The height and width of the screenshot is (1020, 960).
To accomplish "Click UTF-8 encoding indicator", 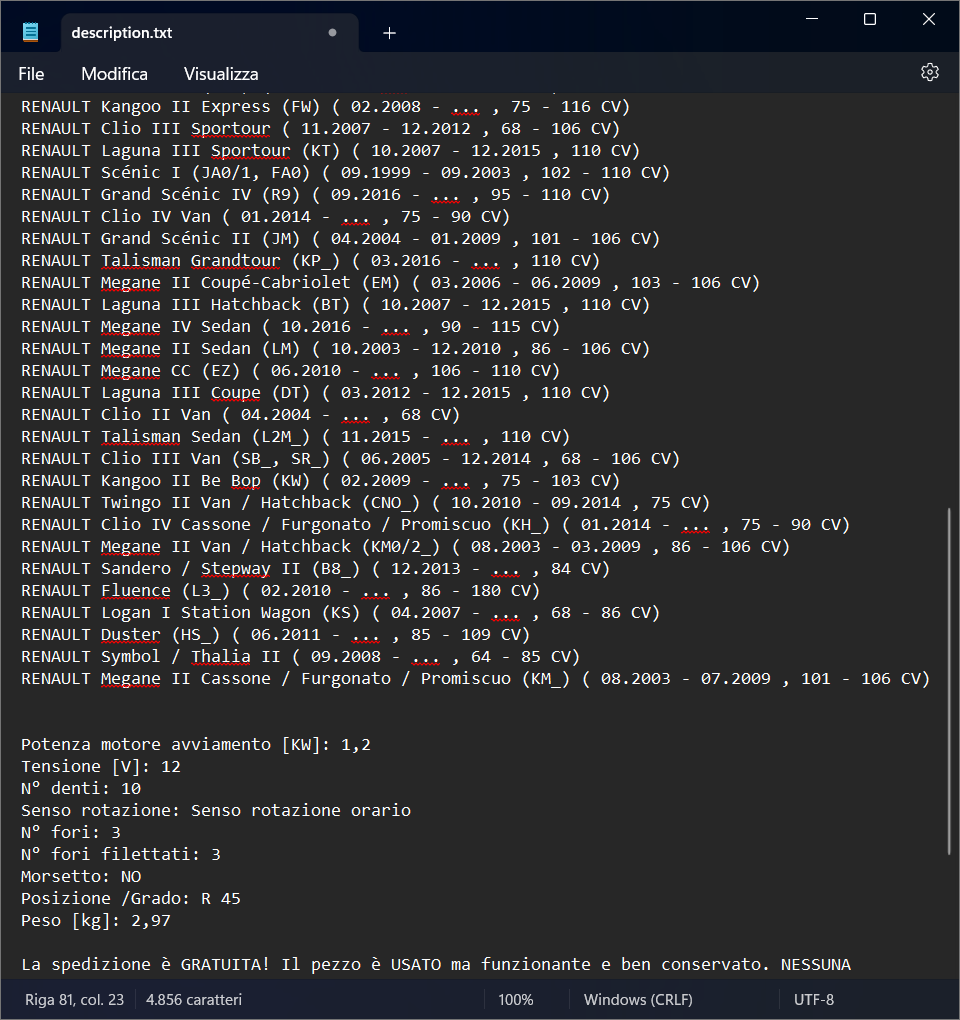I will coord(814,999).
